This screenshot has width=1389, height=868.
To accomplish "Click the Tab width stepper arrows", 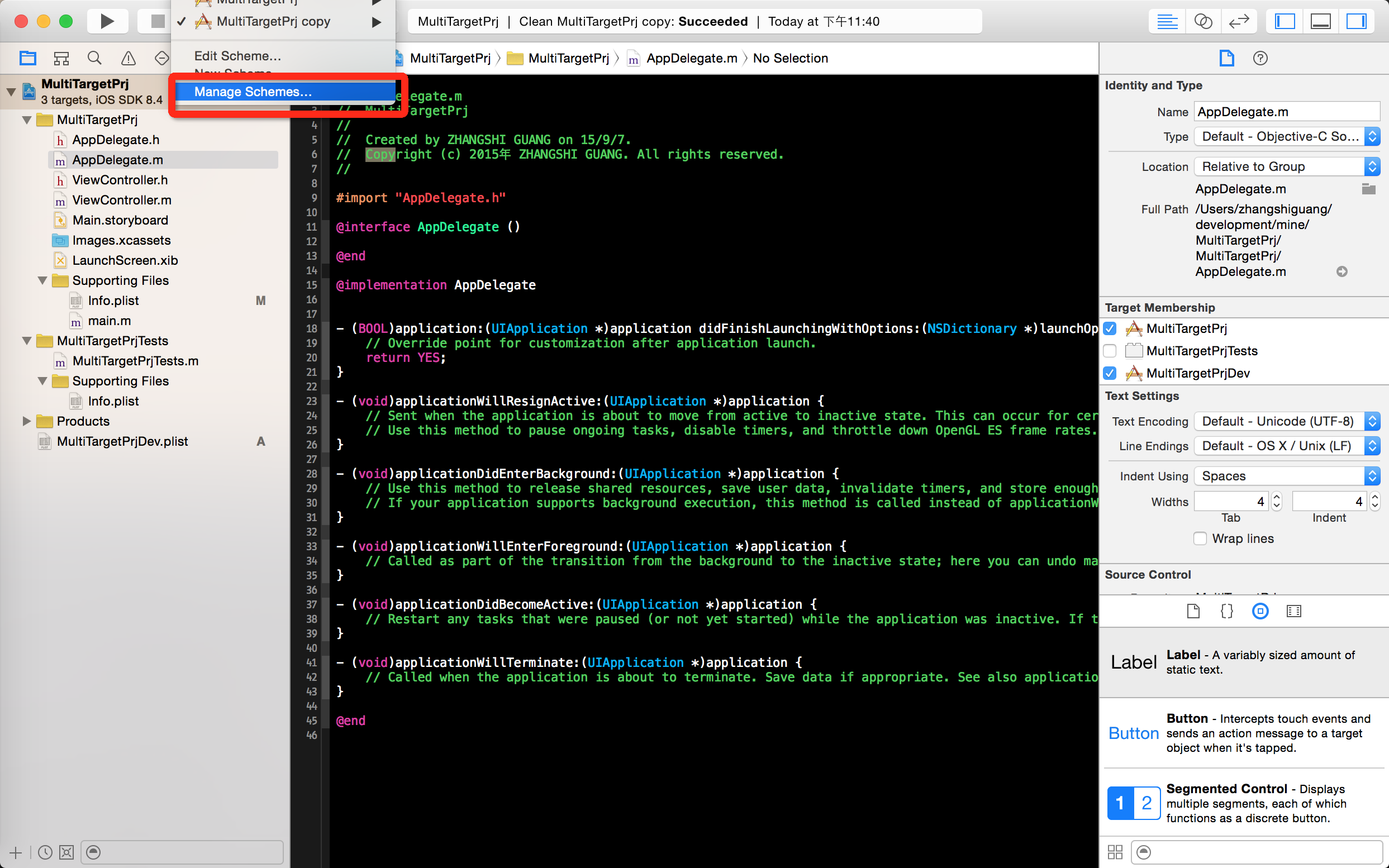I will click(1276, 501).
